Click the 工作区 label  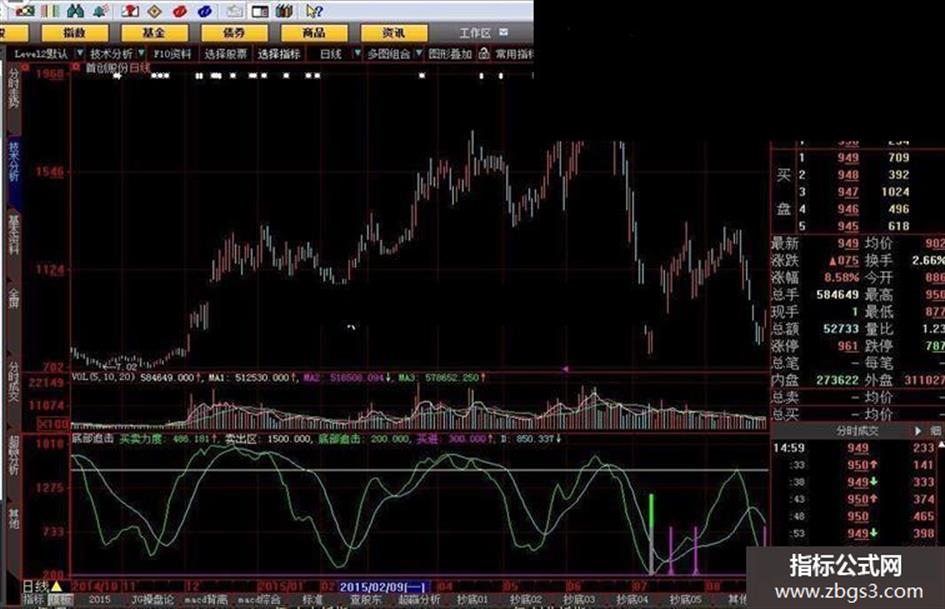coord(475,33)
